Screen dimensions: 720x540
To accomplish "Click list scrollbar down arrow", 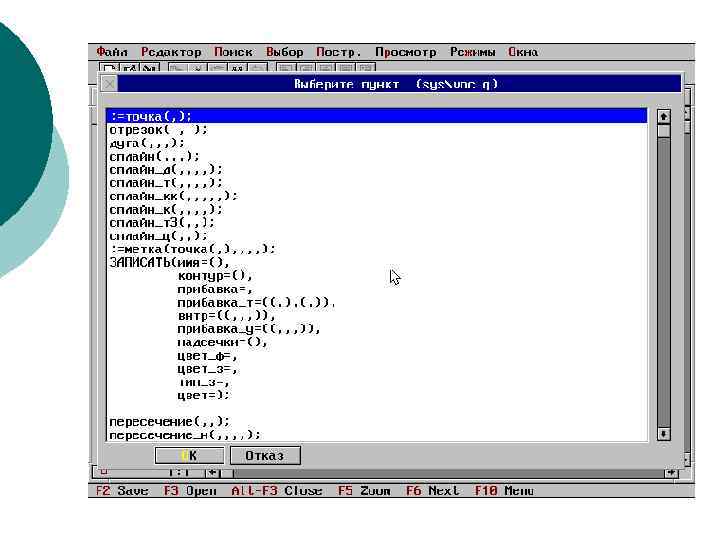I will (663, 433).
